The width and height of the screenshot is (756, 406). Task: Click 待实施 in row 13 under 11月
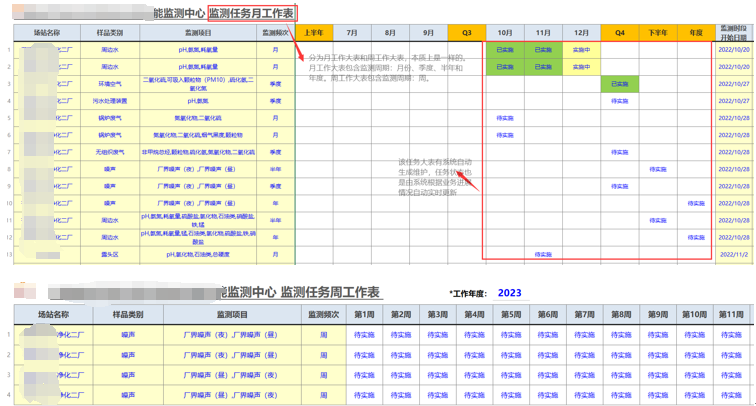pos(543,255)
